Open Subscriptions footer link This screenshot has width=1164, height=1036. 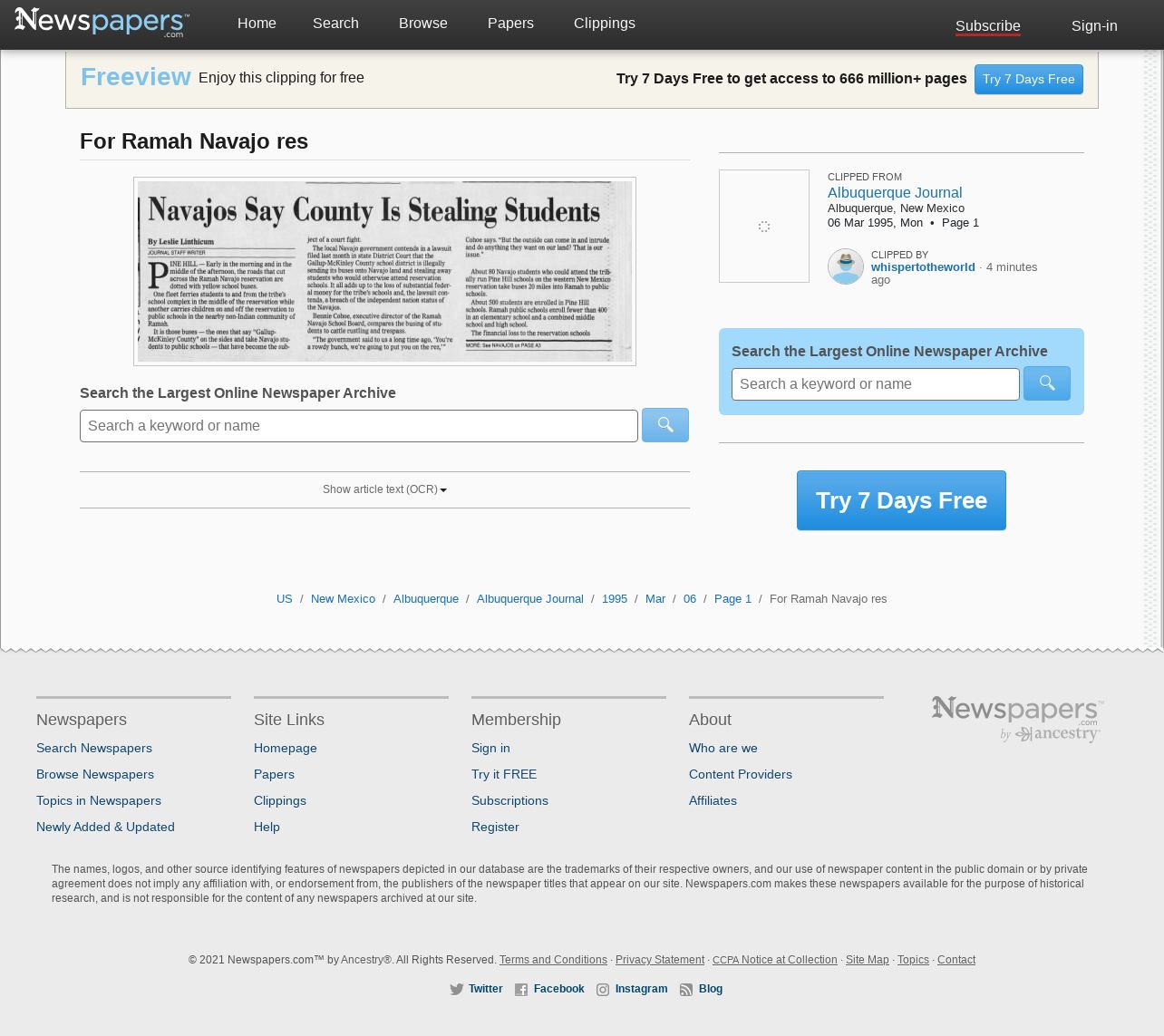click(509, 800)
